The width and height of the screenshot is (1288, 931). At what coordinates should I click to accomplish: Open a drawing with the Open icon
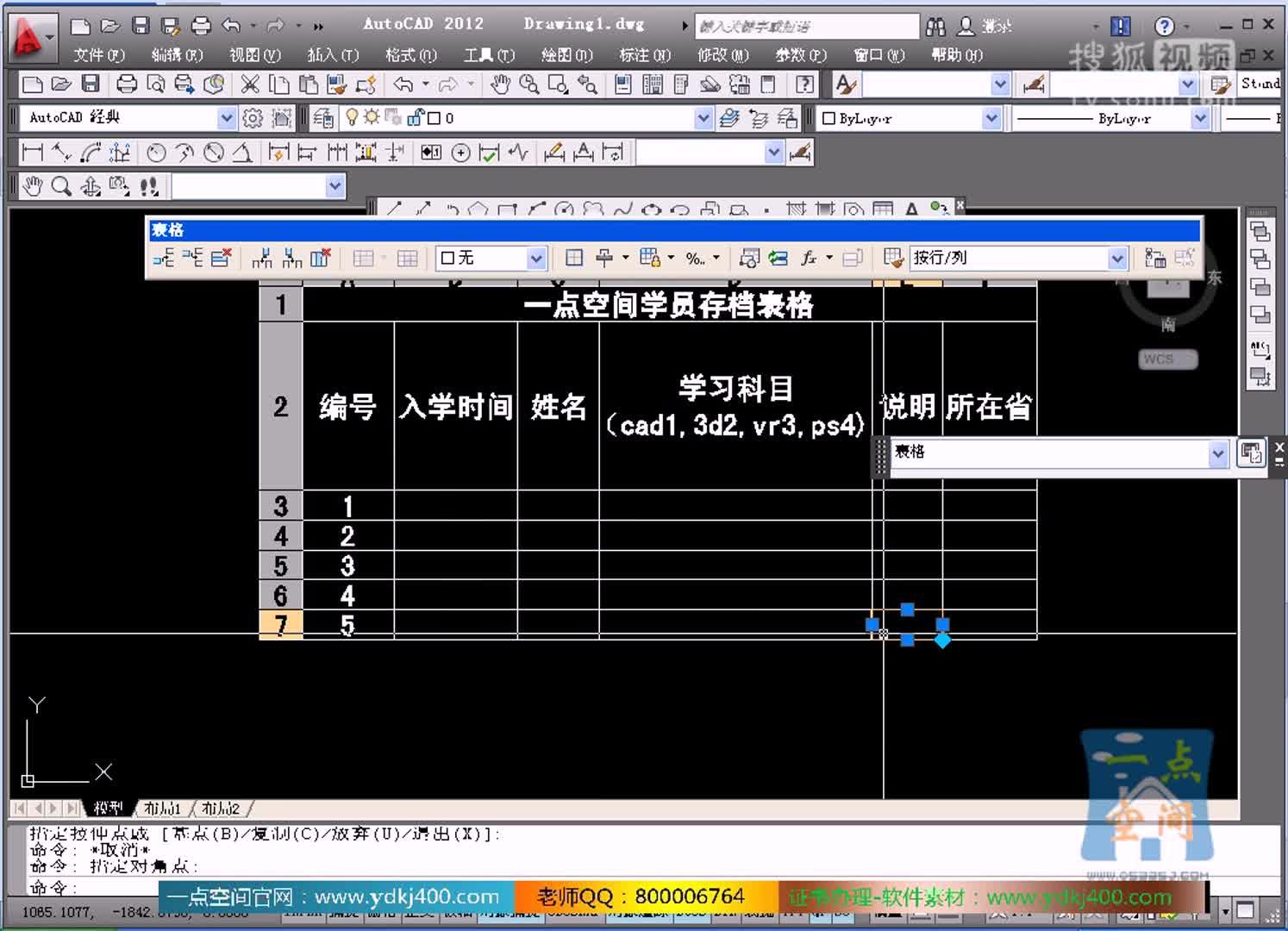click(x=62, y=84)
